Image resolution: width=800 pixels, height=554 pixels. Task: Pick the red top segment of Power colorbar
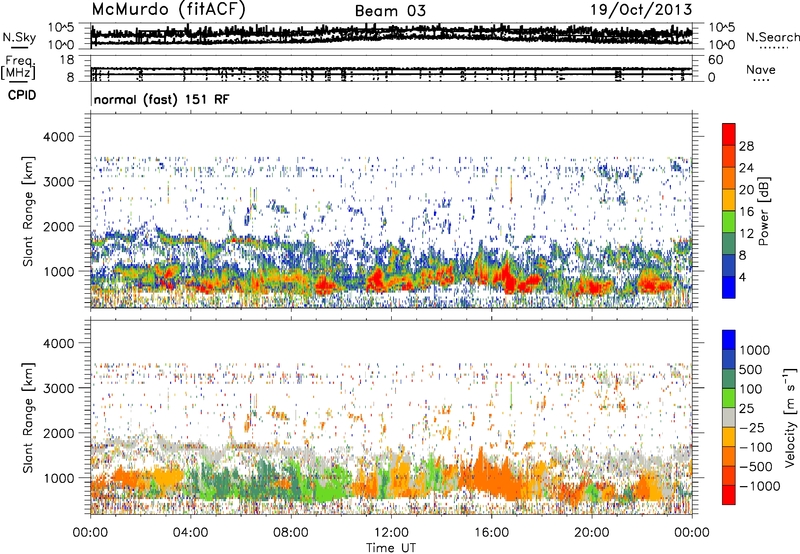[729, 135]
